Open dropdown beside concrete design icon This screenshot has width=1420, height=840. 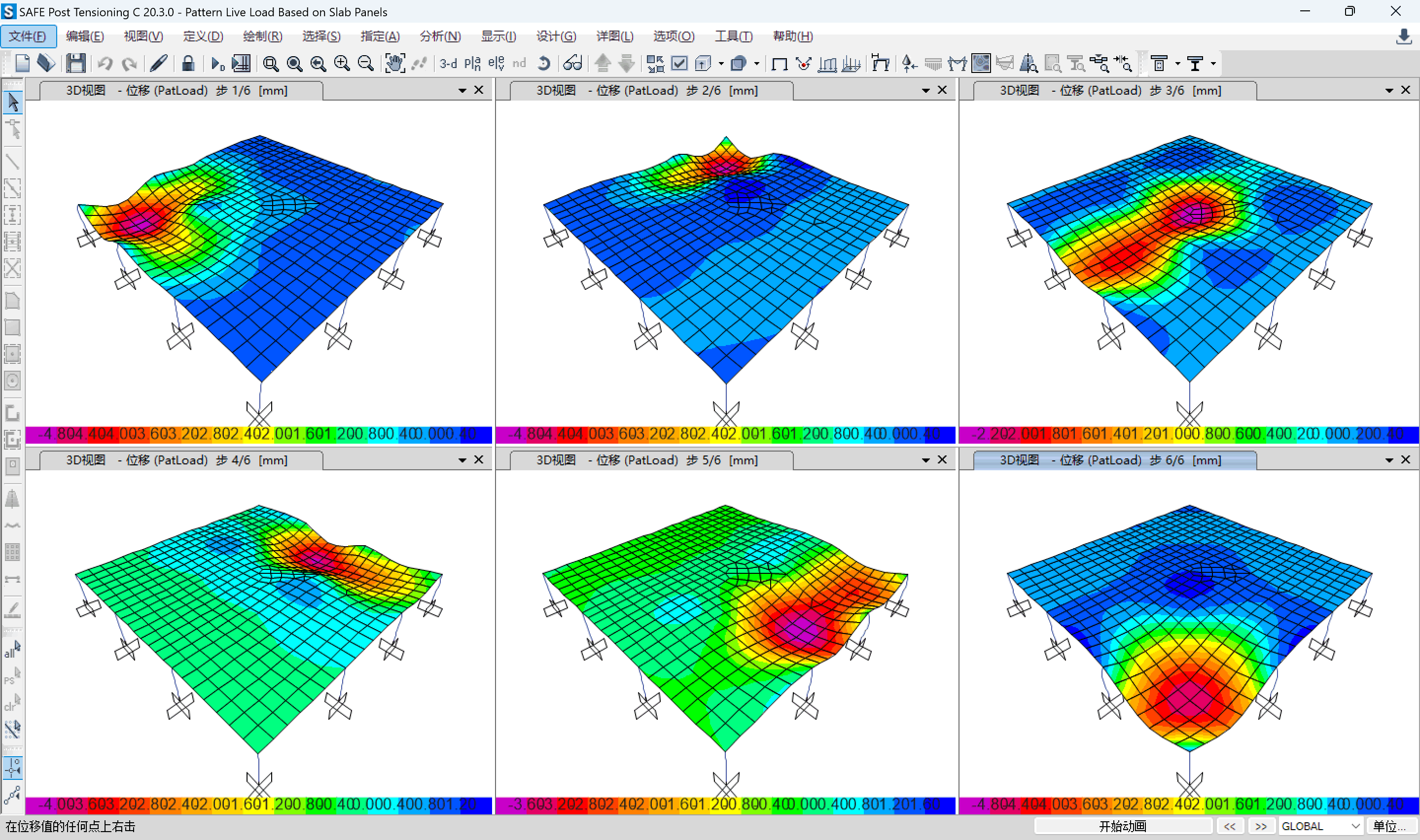click(1178, 64)
